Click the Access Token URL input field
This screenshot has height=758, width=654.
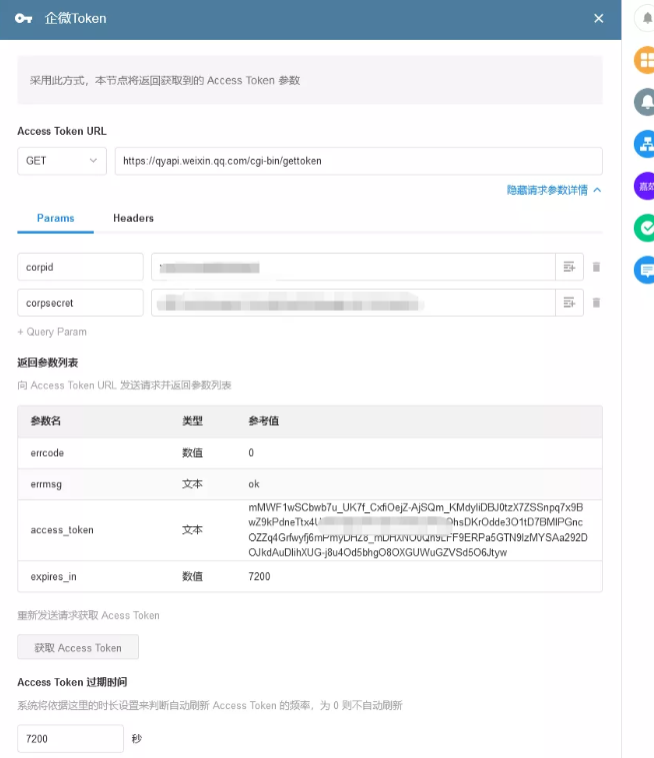[x=358, y=161]
